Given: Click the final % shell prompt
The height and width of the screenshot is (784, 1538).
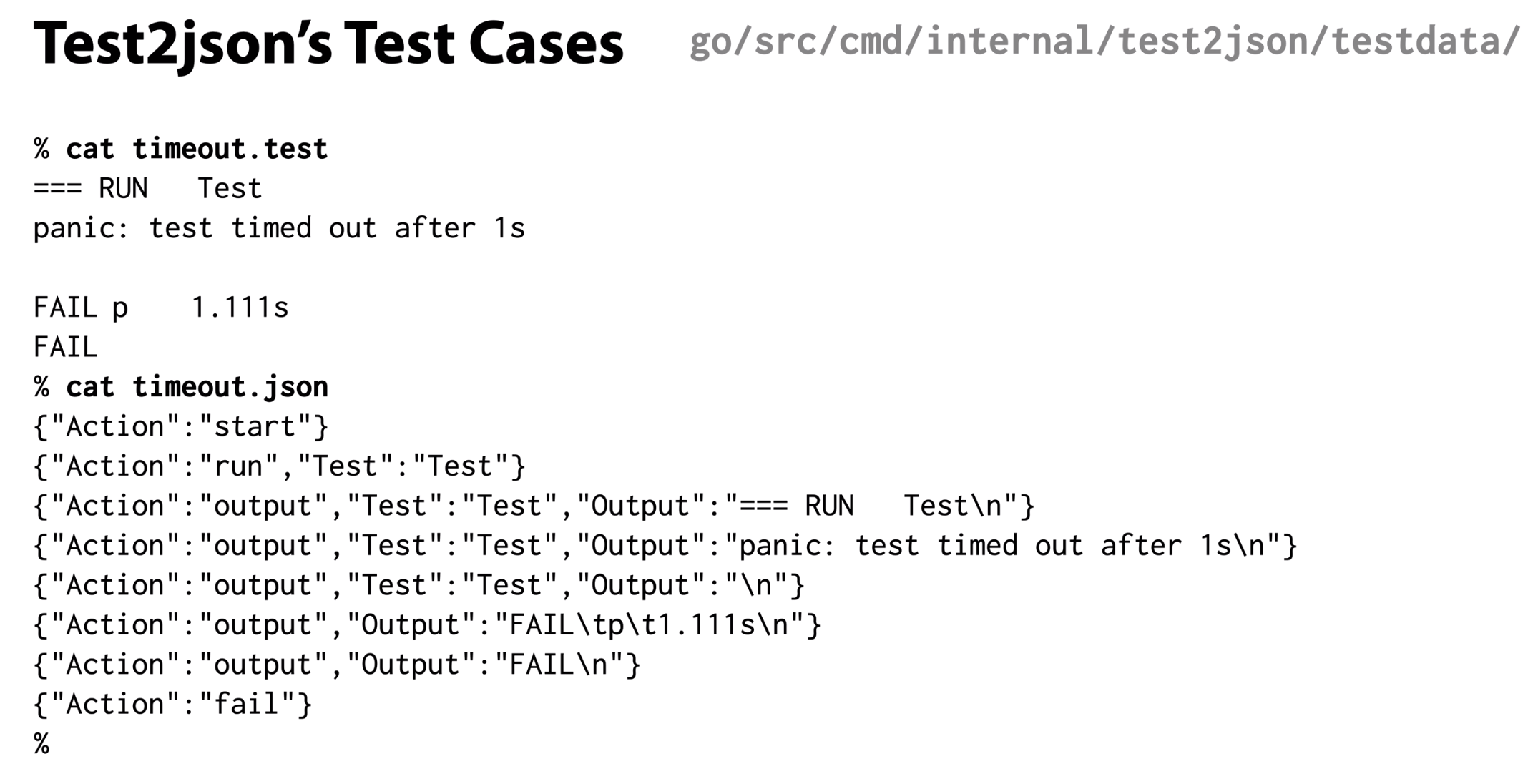Looking at the screenshot, I should click(x=41, y=744).
